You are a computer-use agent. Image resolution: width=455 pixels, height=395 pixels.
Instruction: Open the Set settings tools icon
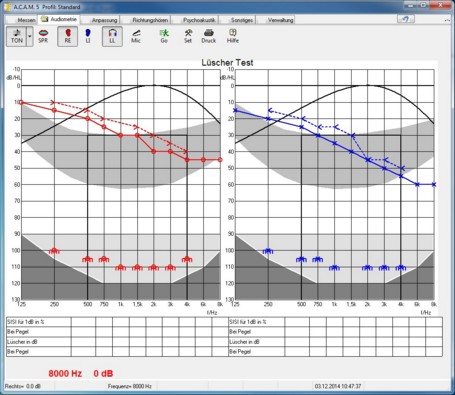188,36
